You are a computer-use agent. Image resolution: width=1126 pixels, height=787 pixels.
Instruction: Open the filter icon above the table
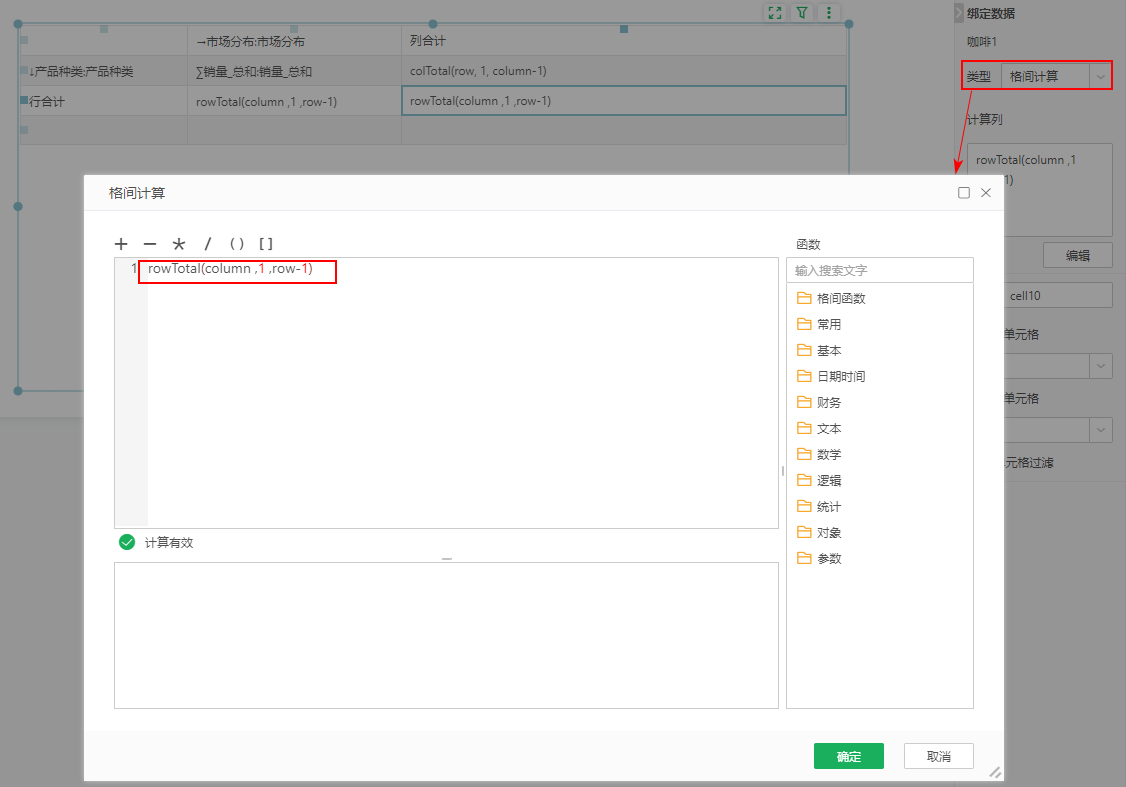[x=801, y=13]
